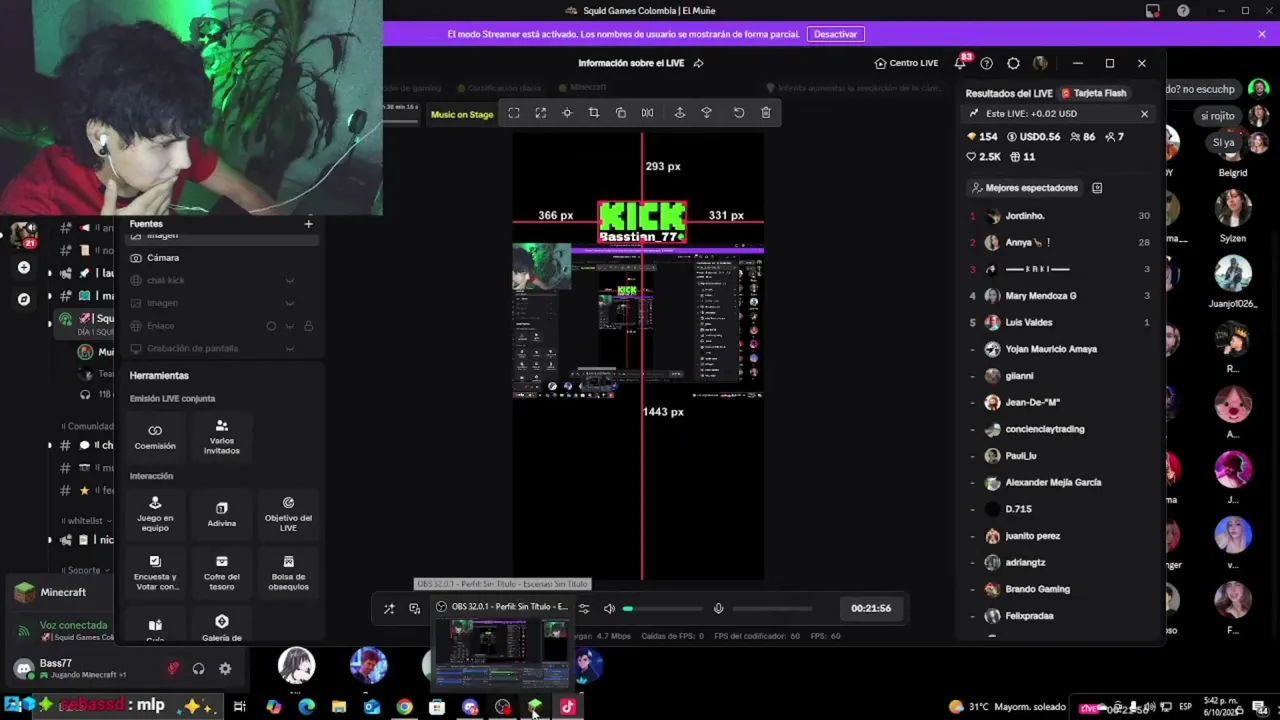Deactivate Streamer mode with Desactivar button

click(x=835, y=34)
